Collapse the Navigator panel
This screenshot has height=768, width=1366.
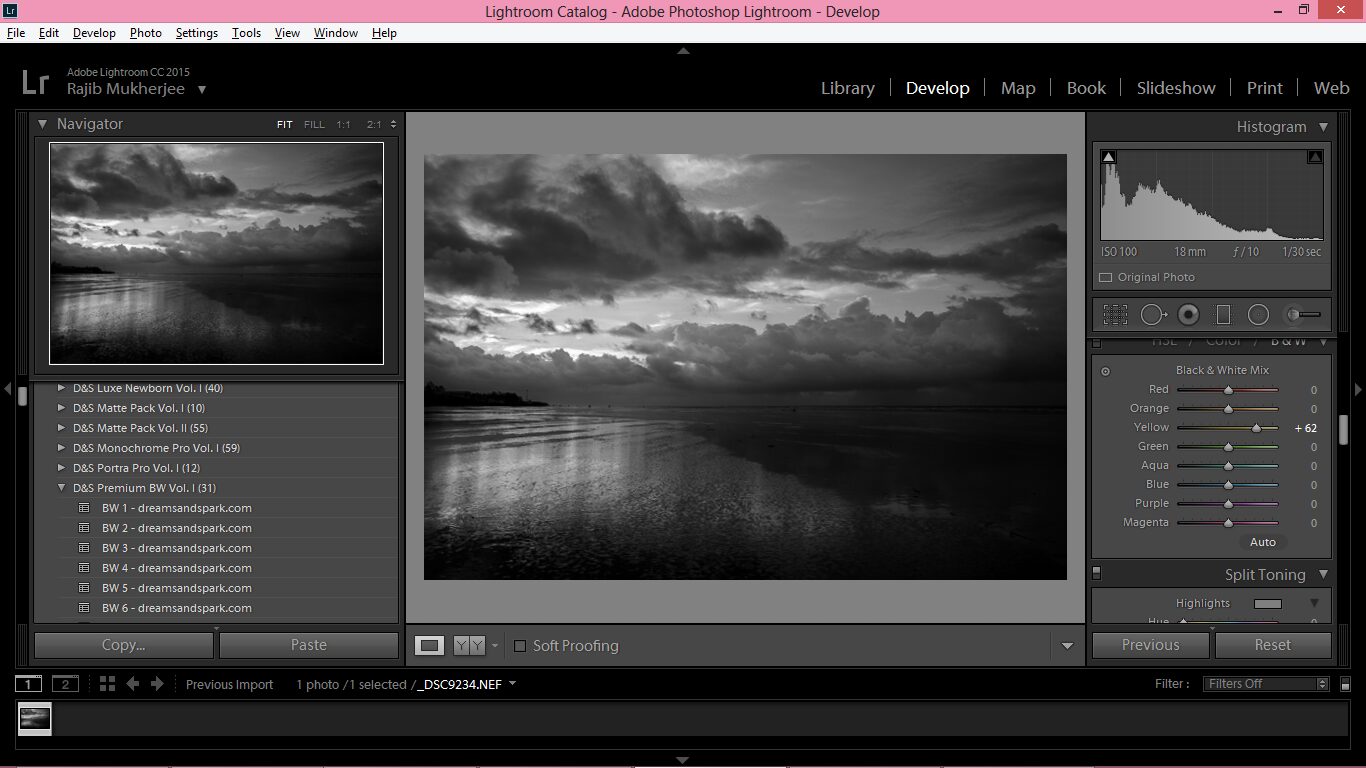pyautogui.click(x=43, y=124)
